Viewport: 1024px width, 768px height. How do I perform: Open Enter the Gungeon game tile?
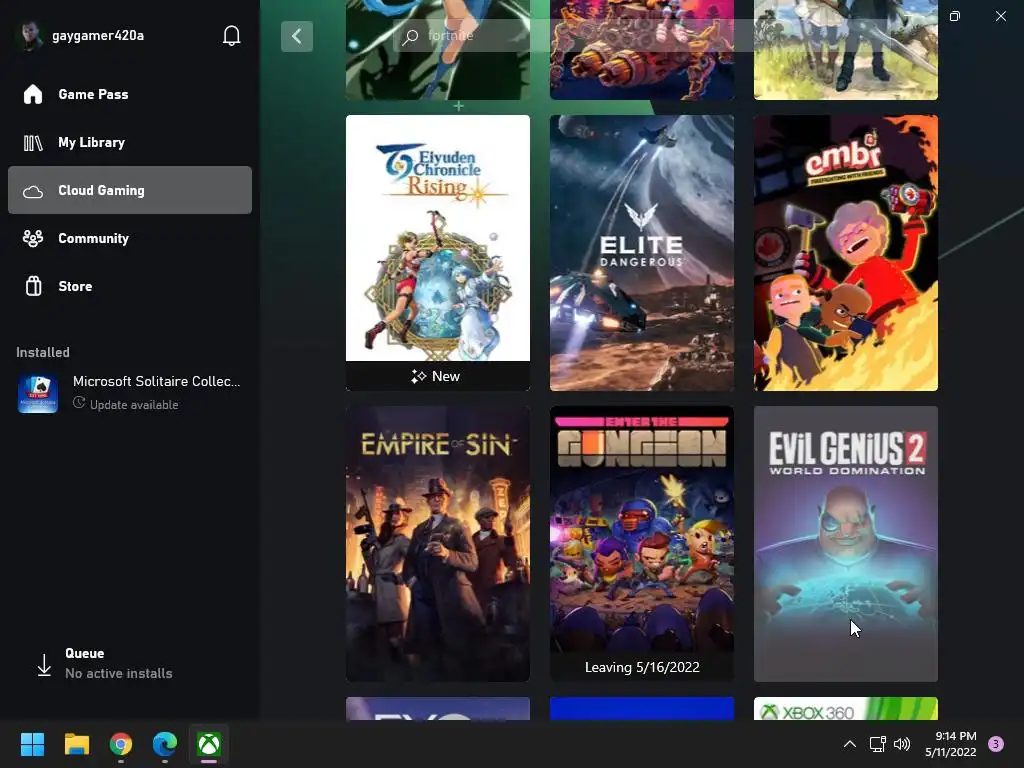[642, 544]
